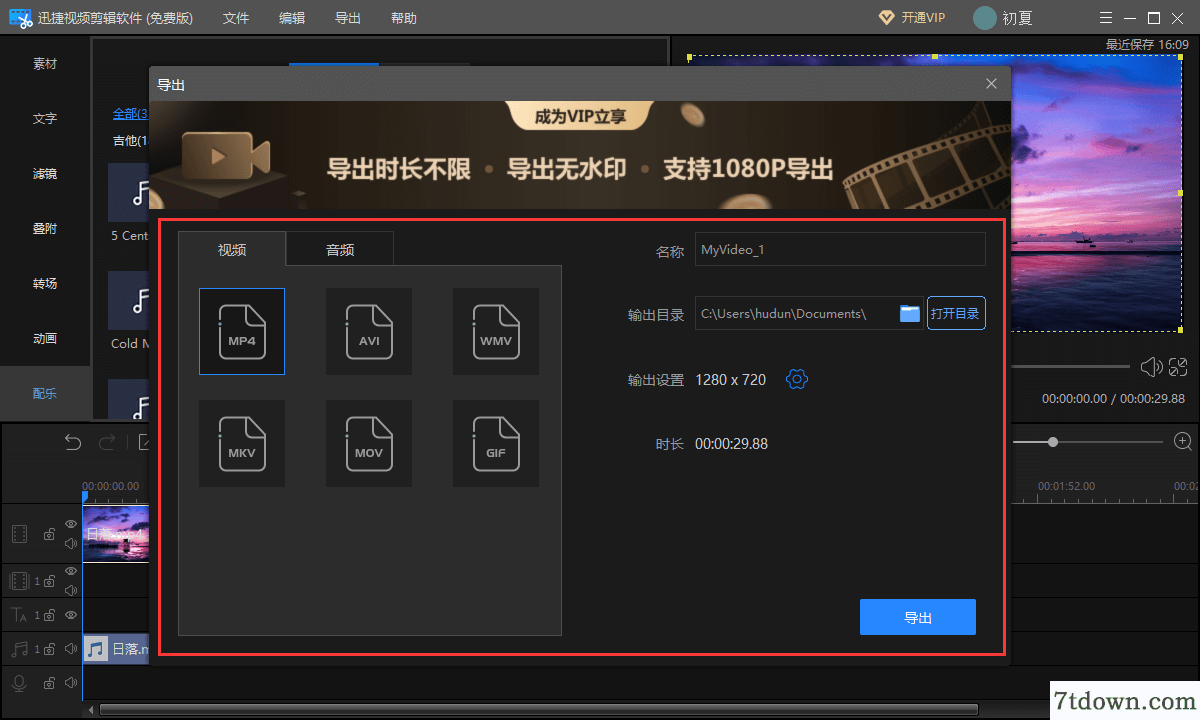The width and height of the screenshot is (1200, 720).
Task: Mute the main video track speaker
Action: coord(71,544)
